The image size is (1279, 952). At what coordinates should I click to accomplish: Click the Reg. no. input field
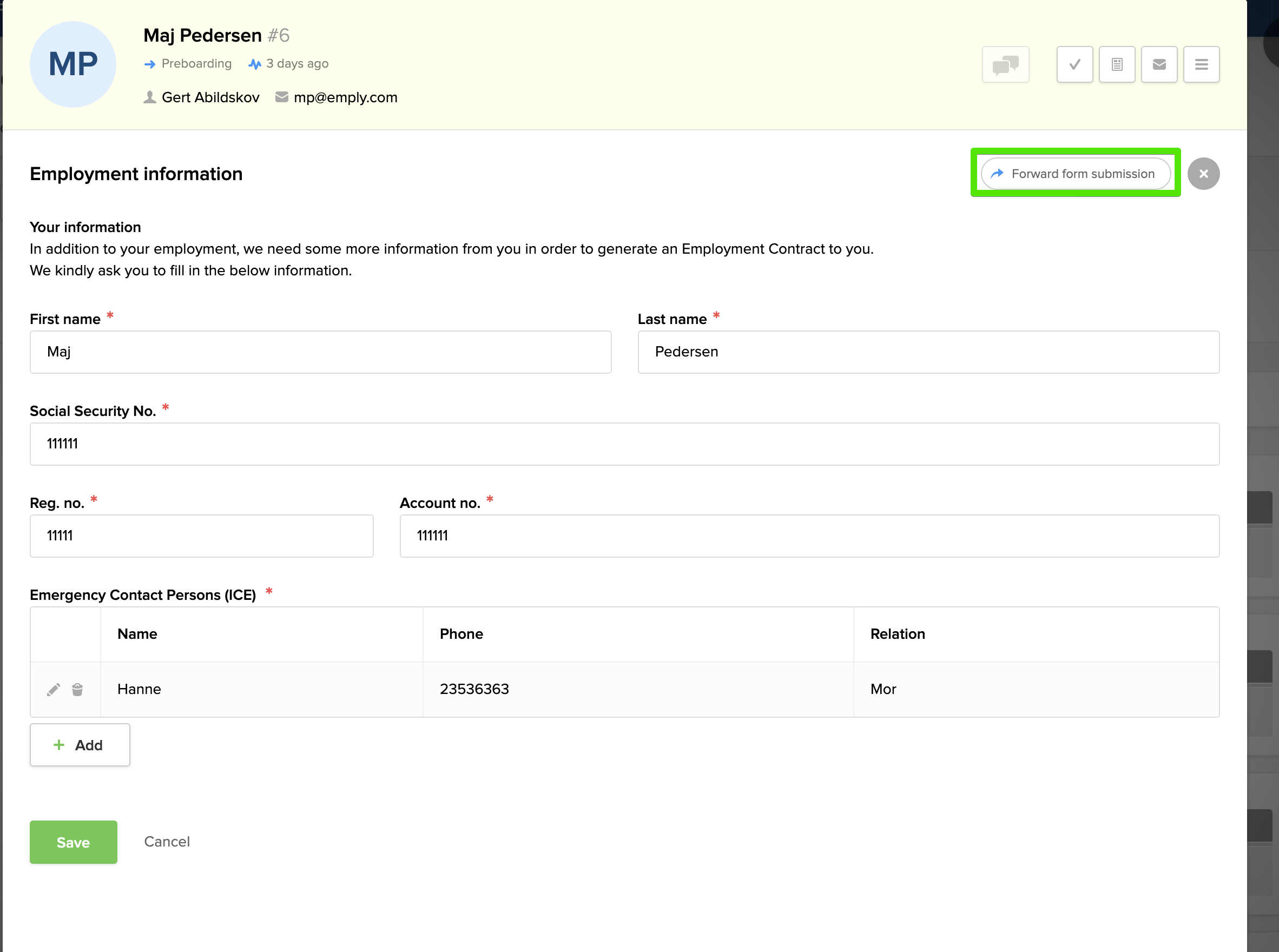[x=201, y=536]
